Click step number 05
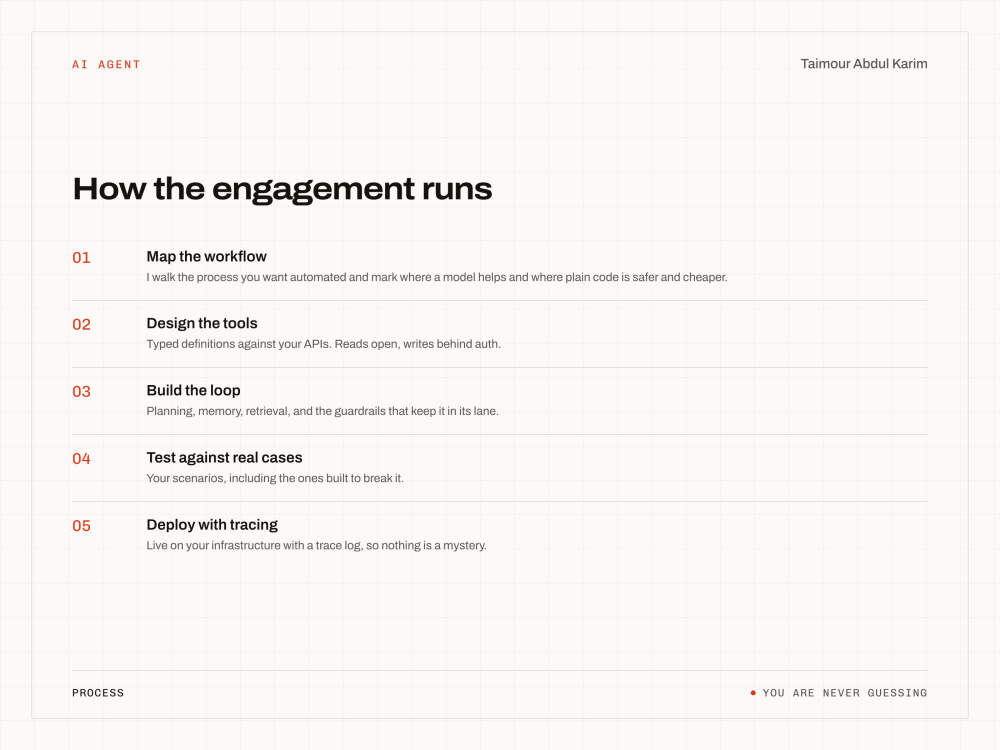The image size is (1000, 750). click(x=81, y=526)
